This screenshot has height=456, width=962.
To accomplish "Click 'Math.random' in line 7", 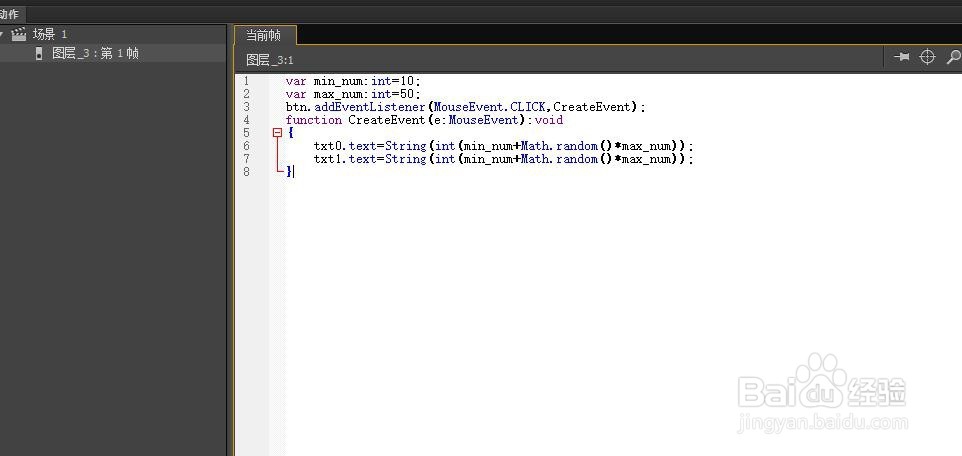I will pos(559,159).
